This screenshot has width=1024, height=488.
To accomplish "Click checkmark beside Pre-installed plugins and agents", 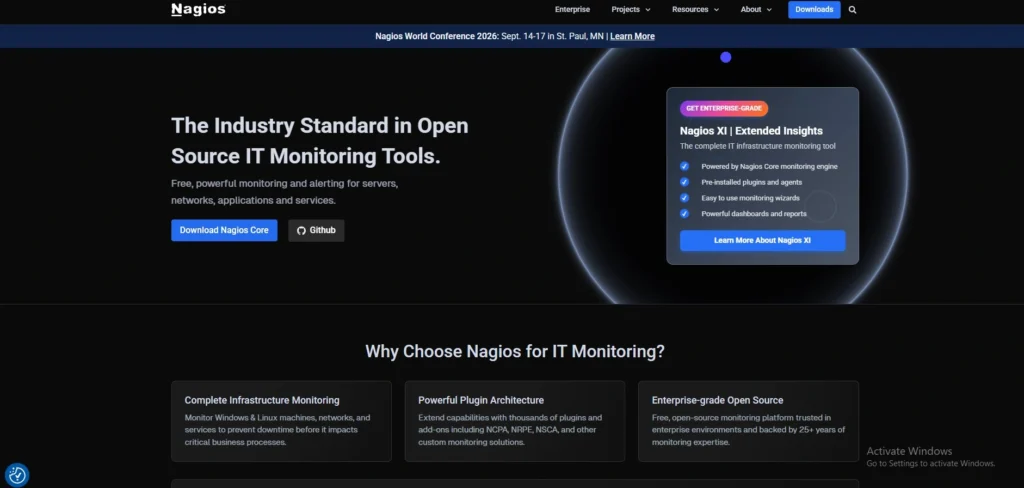I will click(x=684, y=182).
